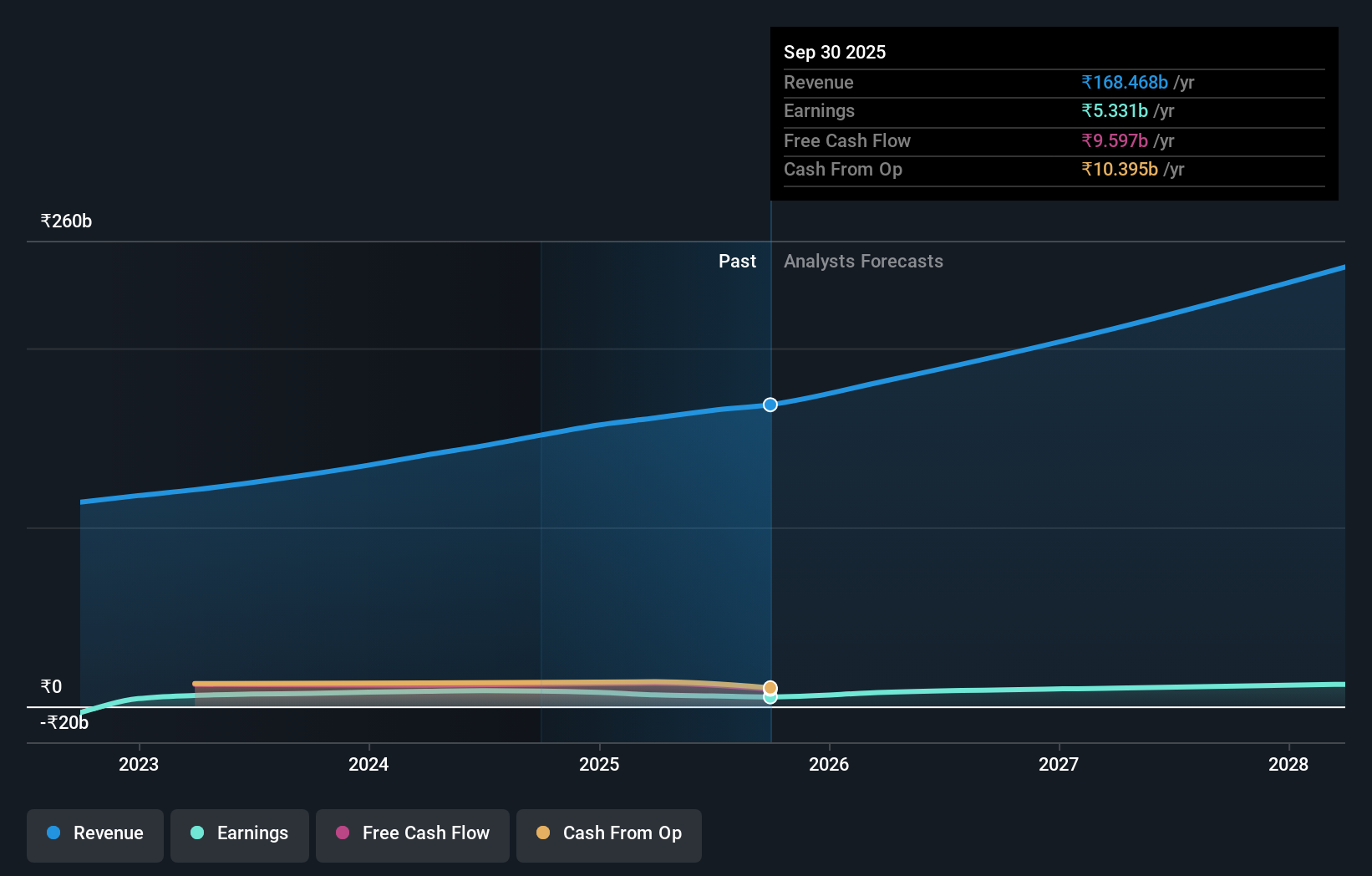This screenshot has height=876, width=1372.
Task: Expand the Cash From Op legend entry
Action: click(x=609, y=833)
